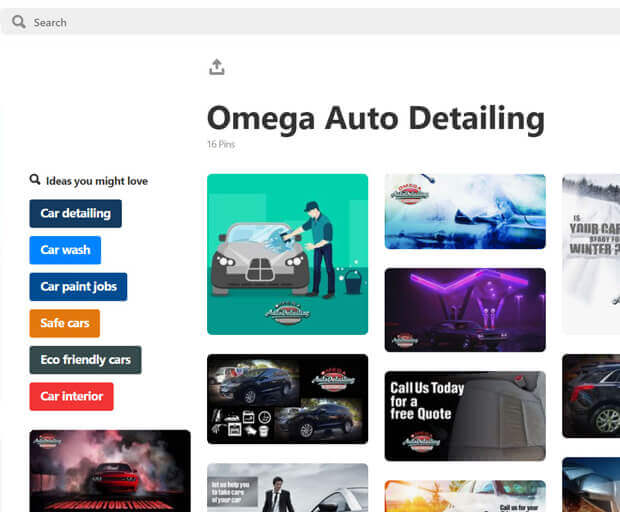Screen dimensions: 620x512
Task: Click the 16 Pins count label
Action: click(220, 145)
